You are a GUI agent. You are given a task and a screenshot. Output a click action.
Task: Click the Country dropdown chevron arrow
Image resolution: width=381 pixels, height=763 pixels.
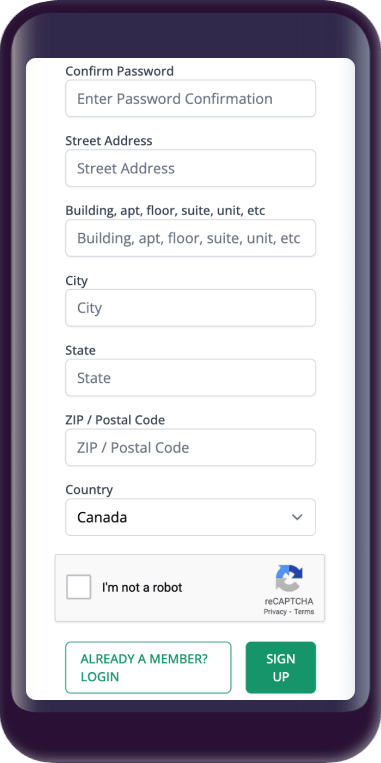[297, 517]
